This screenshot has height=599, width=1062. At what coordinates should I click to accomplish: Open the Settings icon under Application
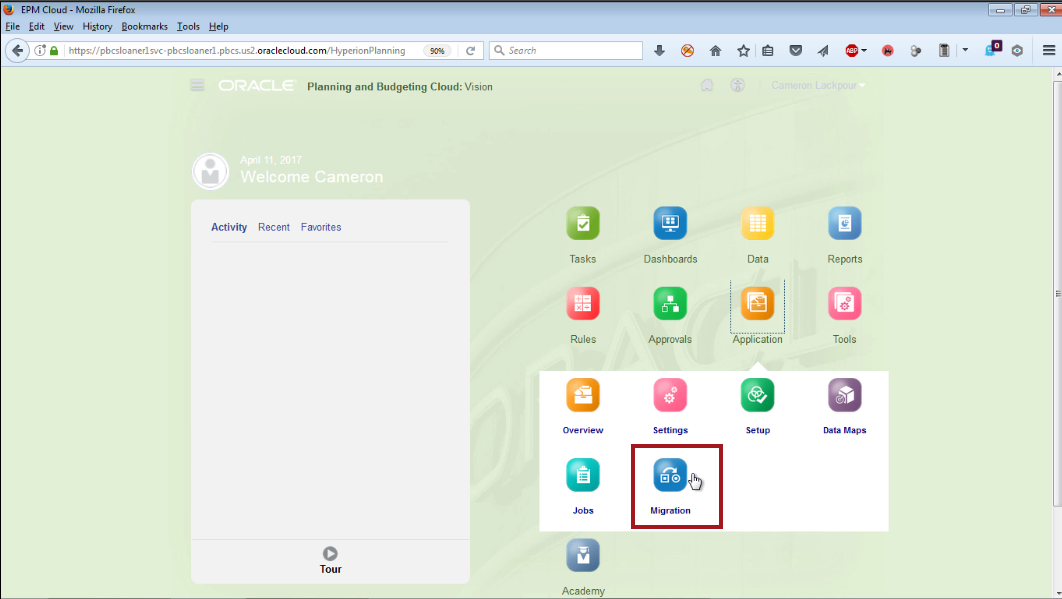(x=670, y=395)
